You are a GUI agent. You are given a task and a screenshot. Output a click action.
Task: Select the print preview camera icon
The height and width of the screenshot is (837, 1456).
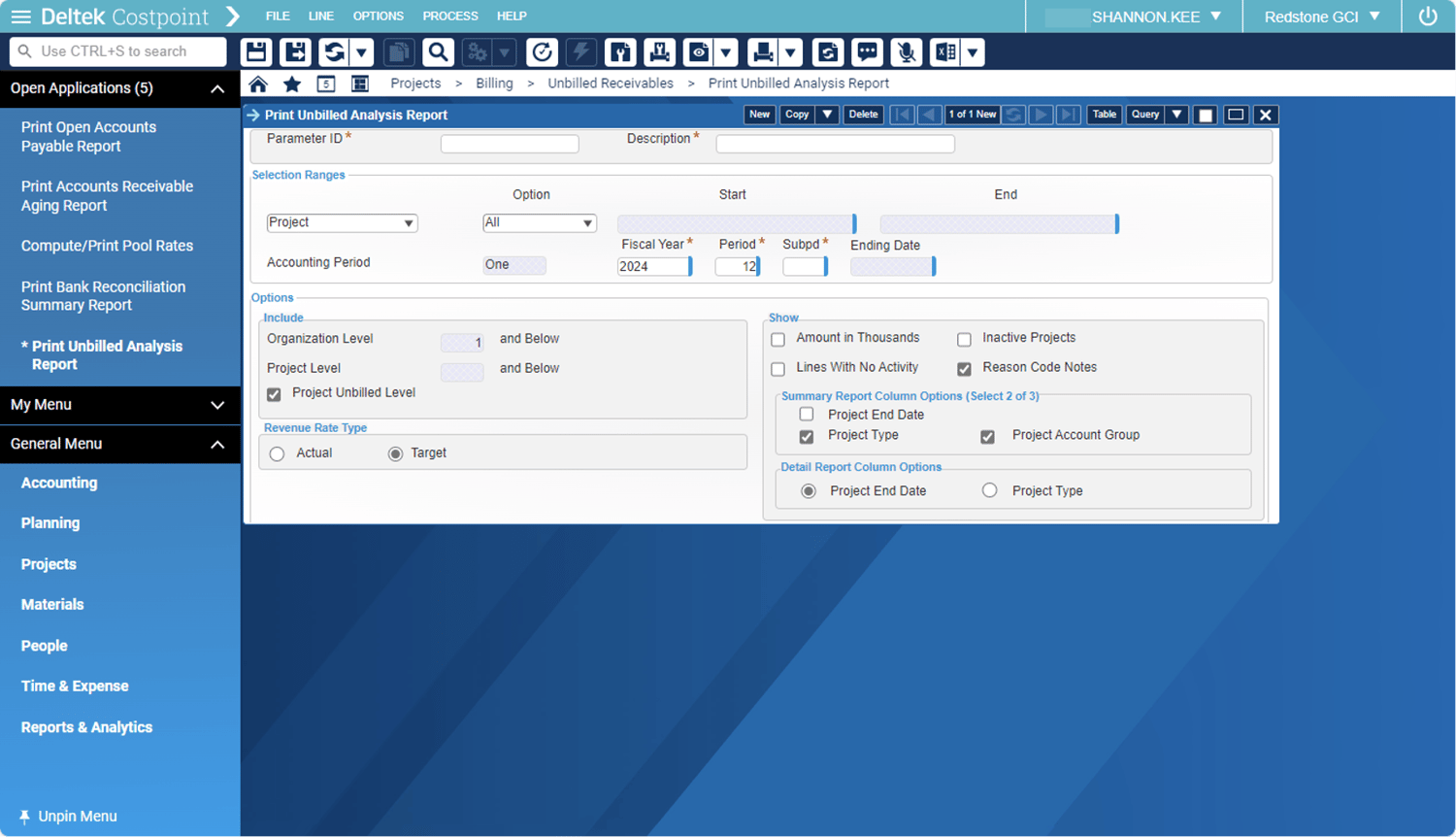click(x=698, y=51)
